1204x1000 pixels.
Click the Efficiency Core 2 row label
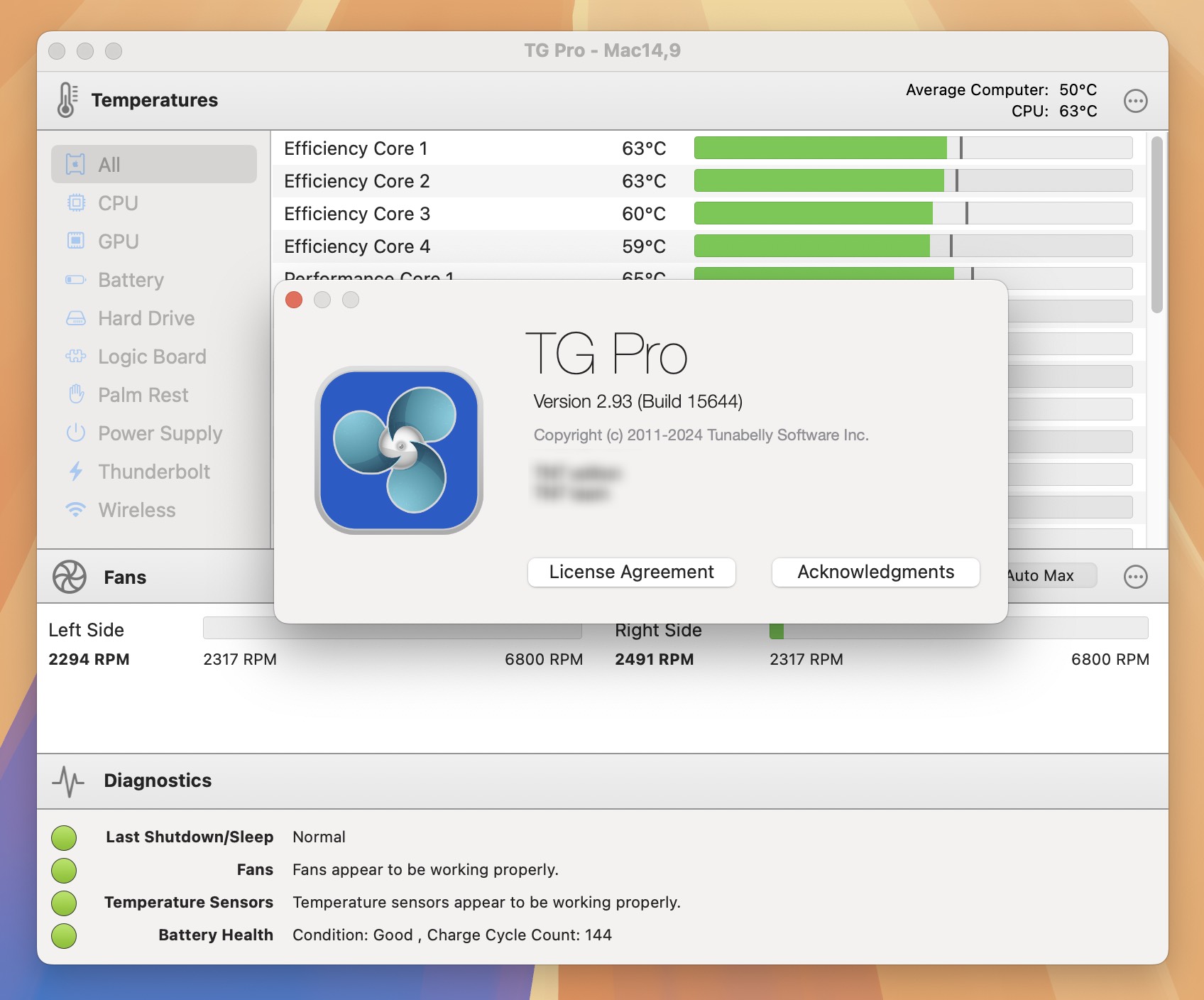[x=356, y=181]
